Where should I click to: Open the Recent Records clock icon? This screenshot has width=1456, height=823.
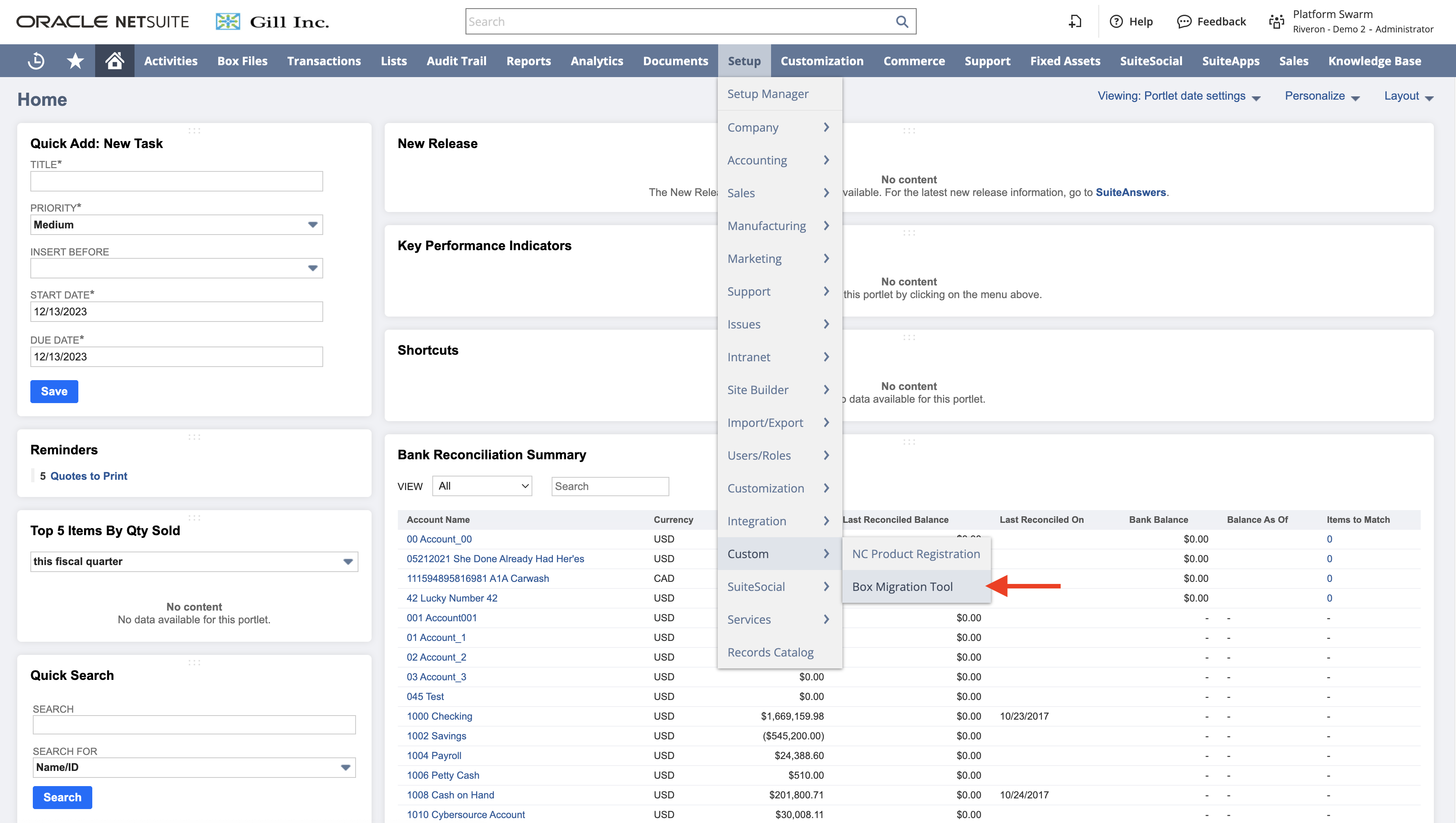(x=36, y=60)
